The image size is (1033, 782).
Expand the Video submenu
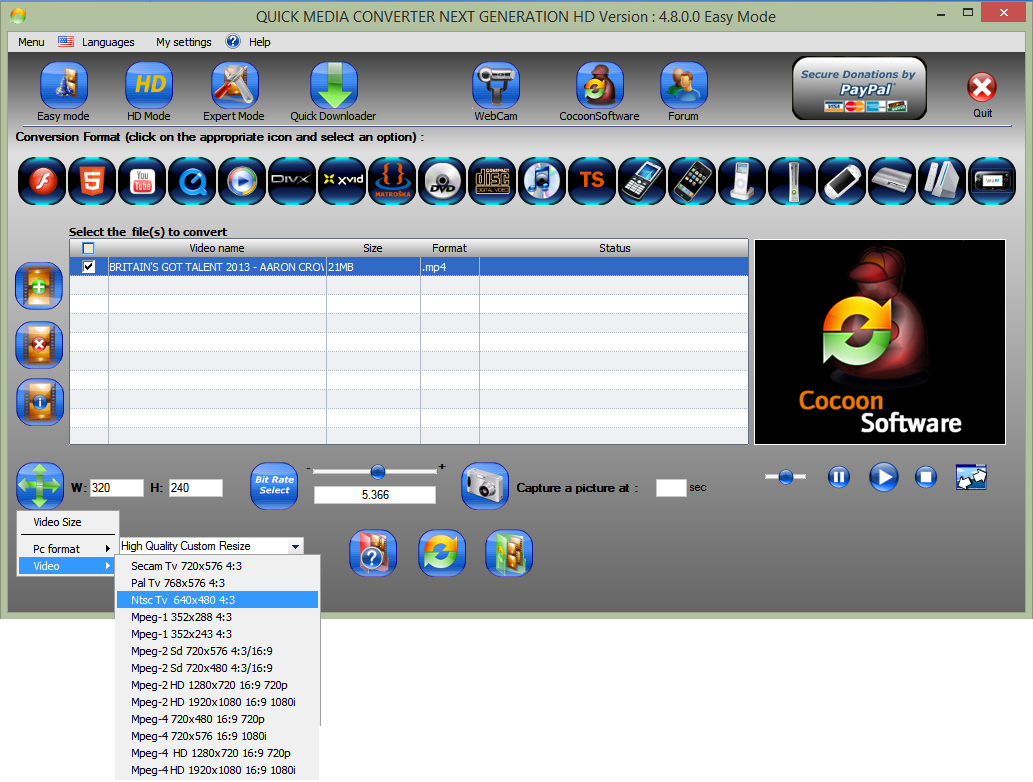click(67, 566)
